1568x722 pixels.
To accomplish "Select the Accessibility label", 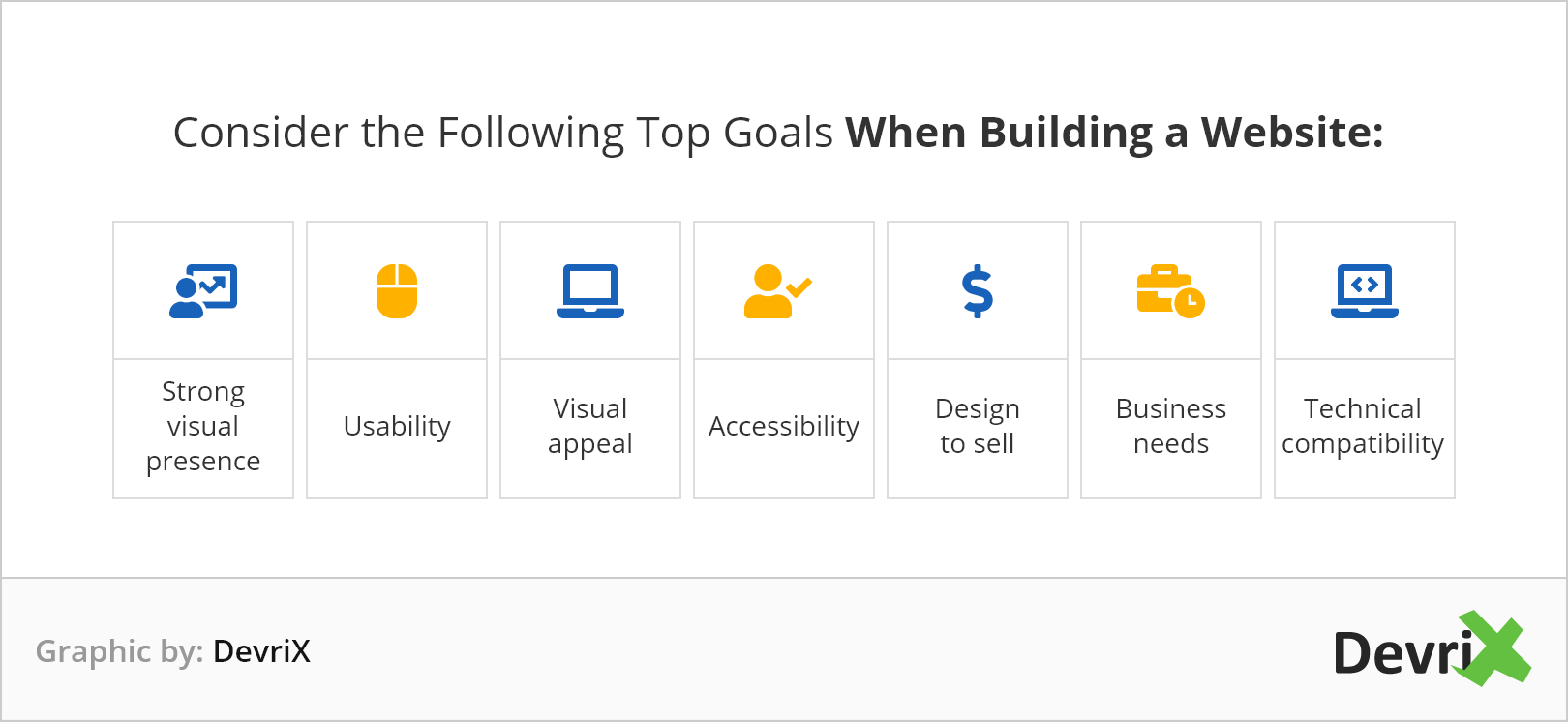I will (x=784, y=426).
